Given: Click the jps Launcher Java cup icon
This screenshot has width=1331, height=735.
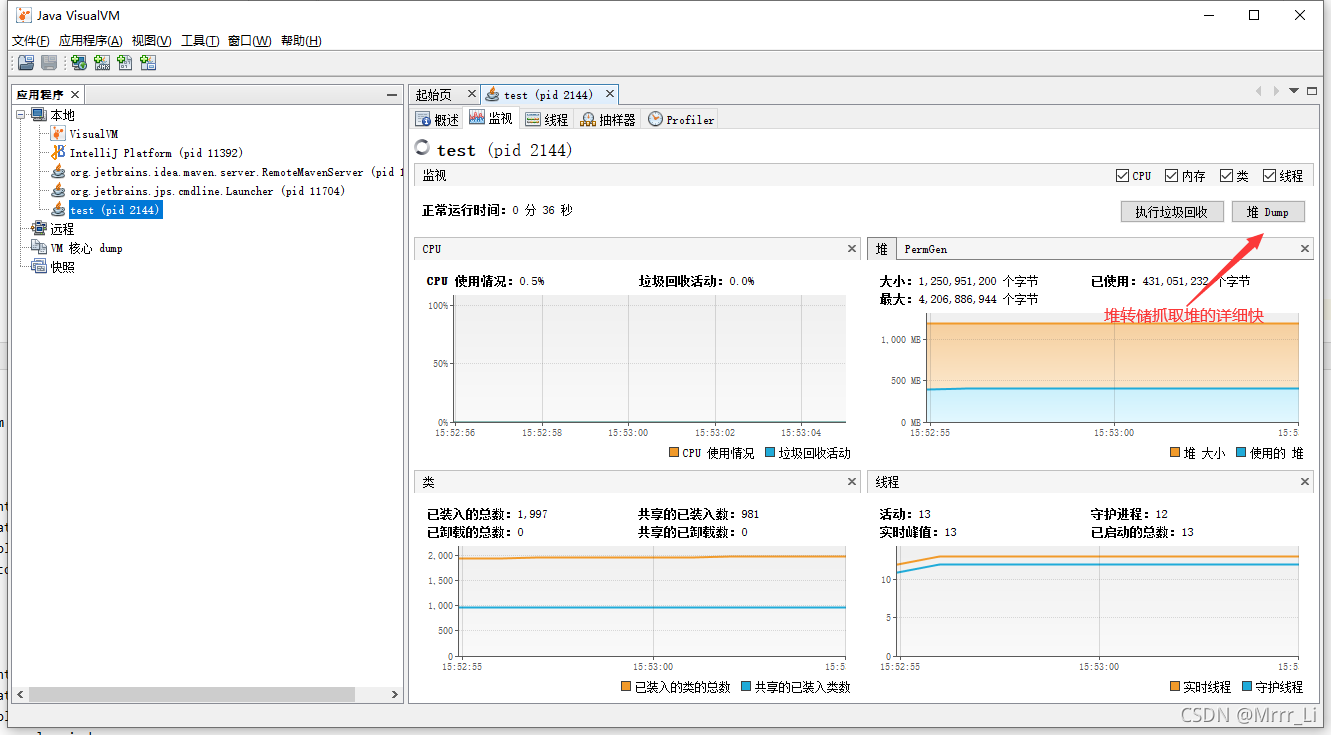Looking at the screenshot, I should click(x=58, y=190).
